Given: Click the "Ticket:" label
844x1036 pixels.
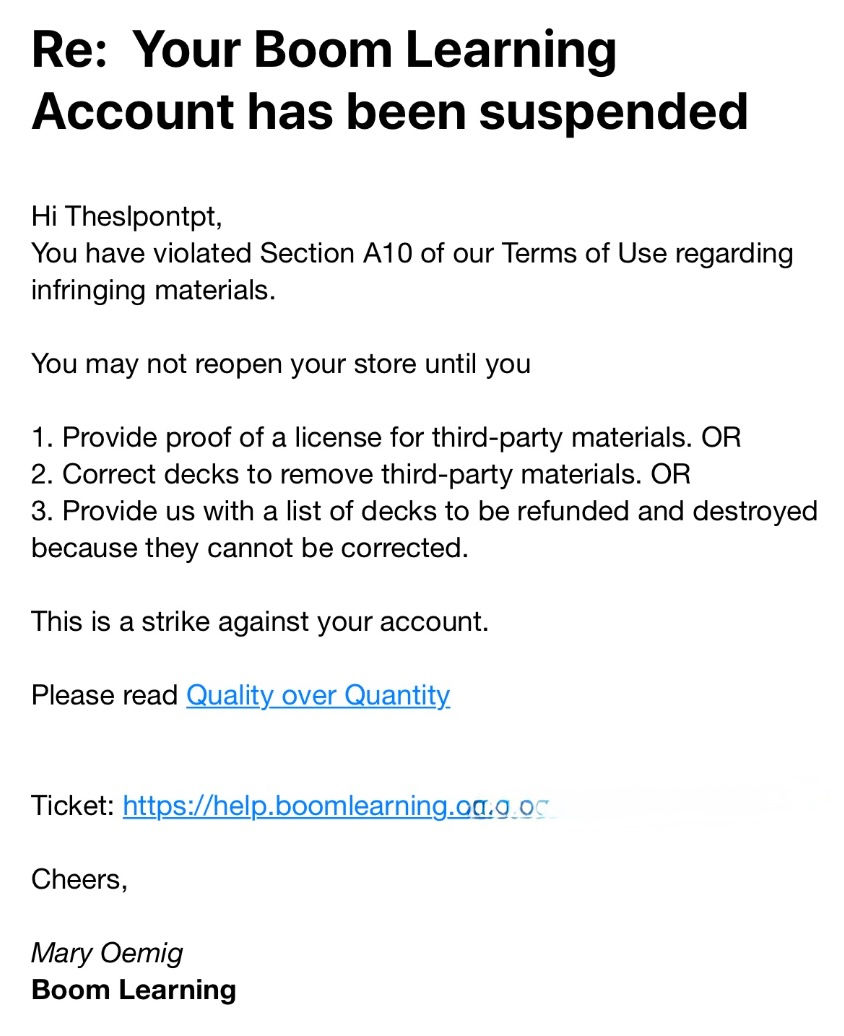Looking at the screenshot, I should (72, 805).
